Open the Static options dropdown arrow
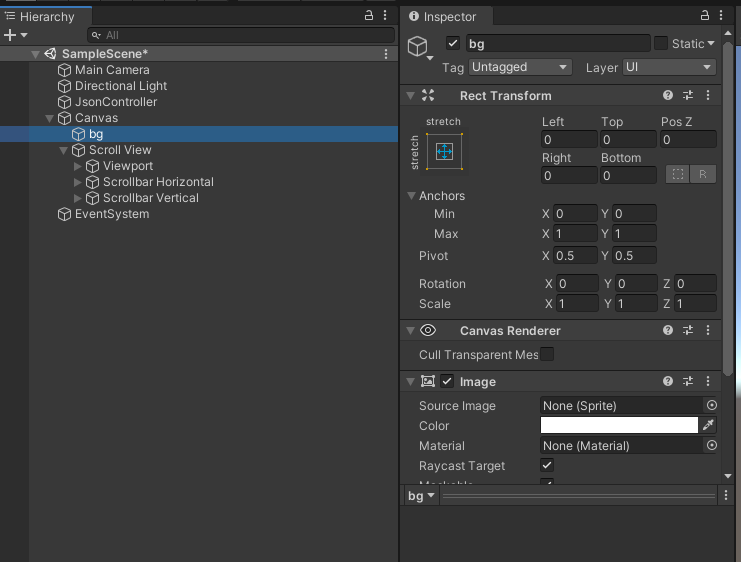 (x=711, y=43)
